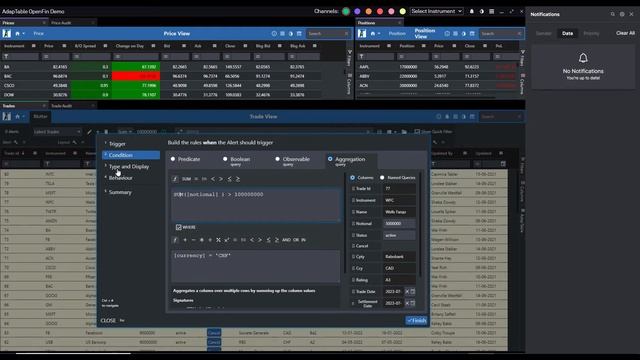Select Aggregation query radio option
This screenshot has width=640, height=360.
click(x=330, y=159)
